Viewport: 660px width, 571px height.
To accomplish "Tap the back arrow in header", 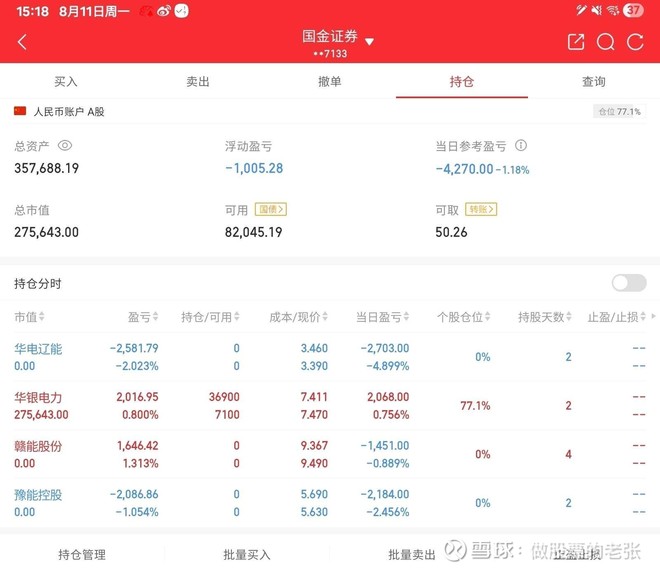I will 22,42.
